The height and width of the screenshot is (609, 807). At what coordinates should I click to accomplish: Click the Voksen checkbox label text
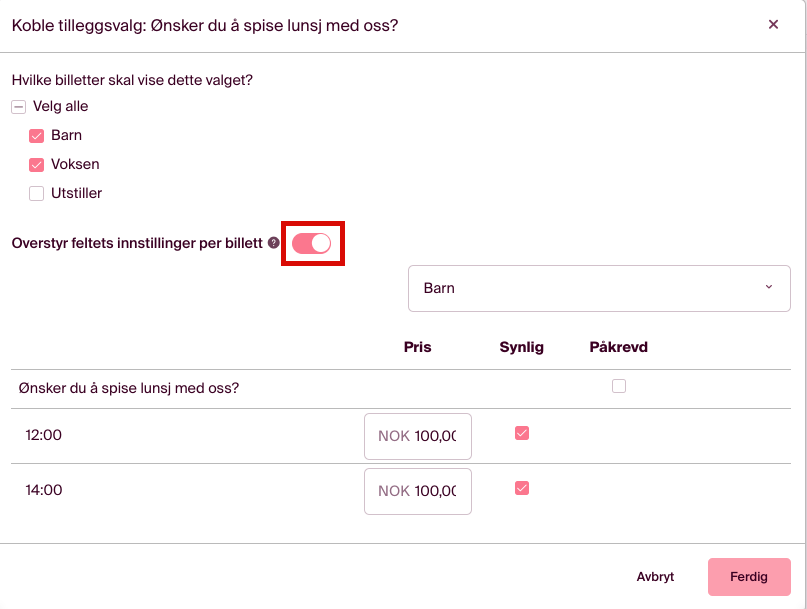[x=75, y=165]
